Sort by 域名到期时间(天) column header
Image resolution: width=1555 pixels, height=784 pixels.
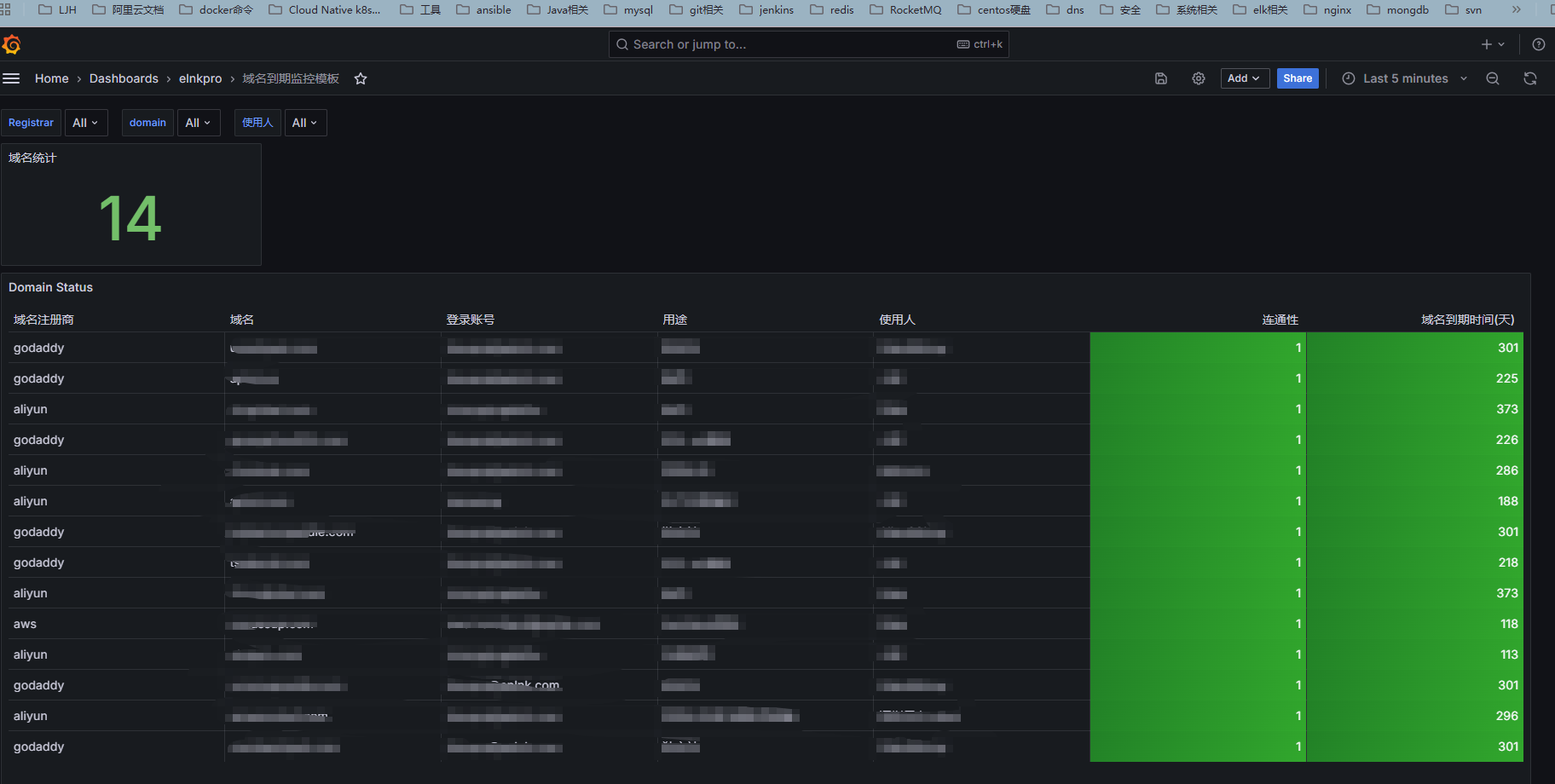pos(1467,320)
